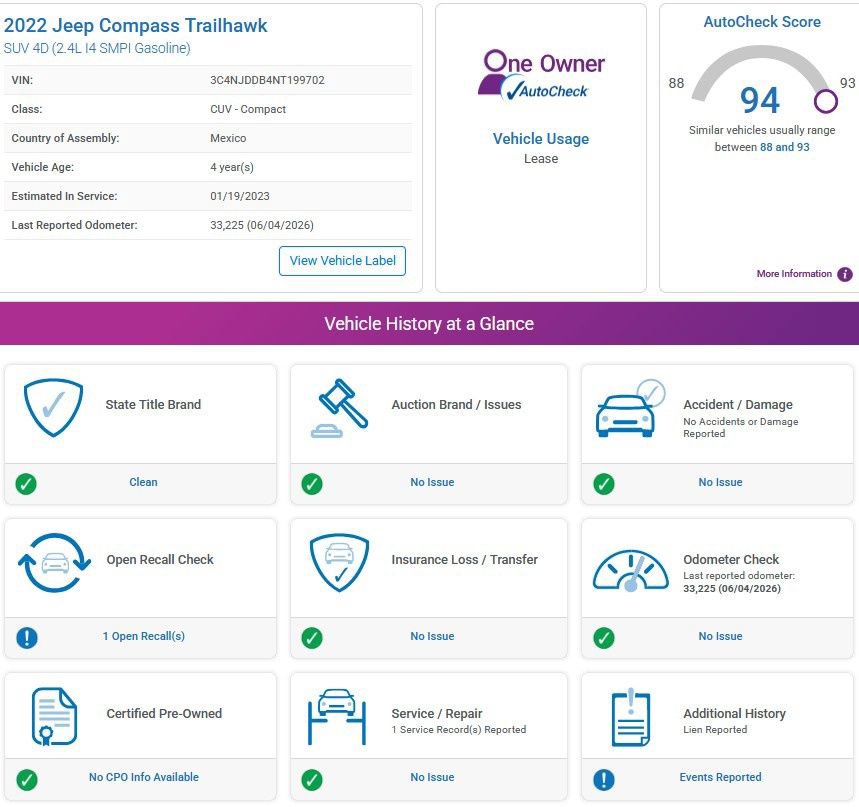Click green check under Insurance Loss / Transfer
Screen dimensions: 859x807
(x=312, y=638)
